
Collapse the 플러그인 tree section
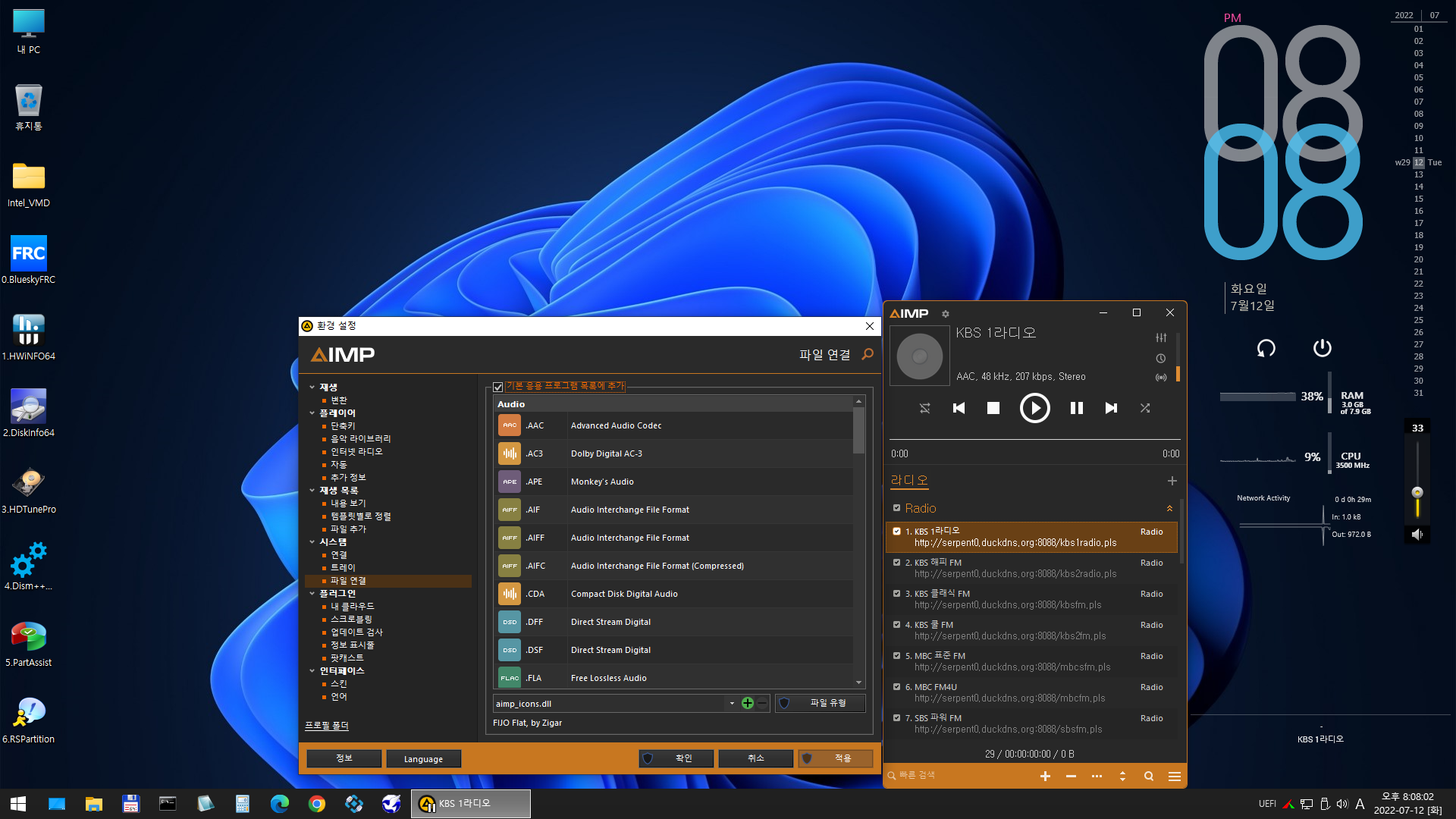[x=312, y=593]
